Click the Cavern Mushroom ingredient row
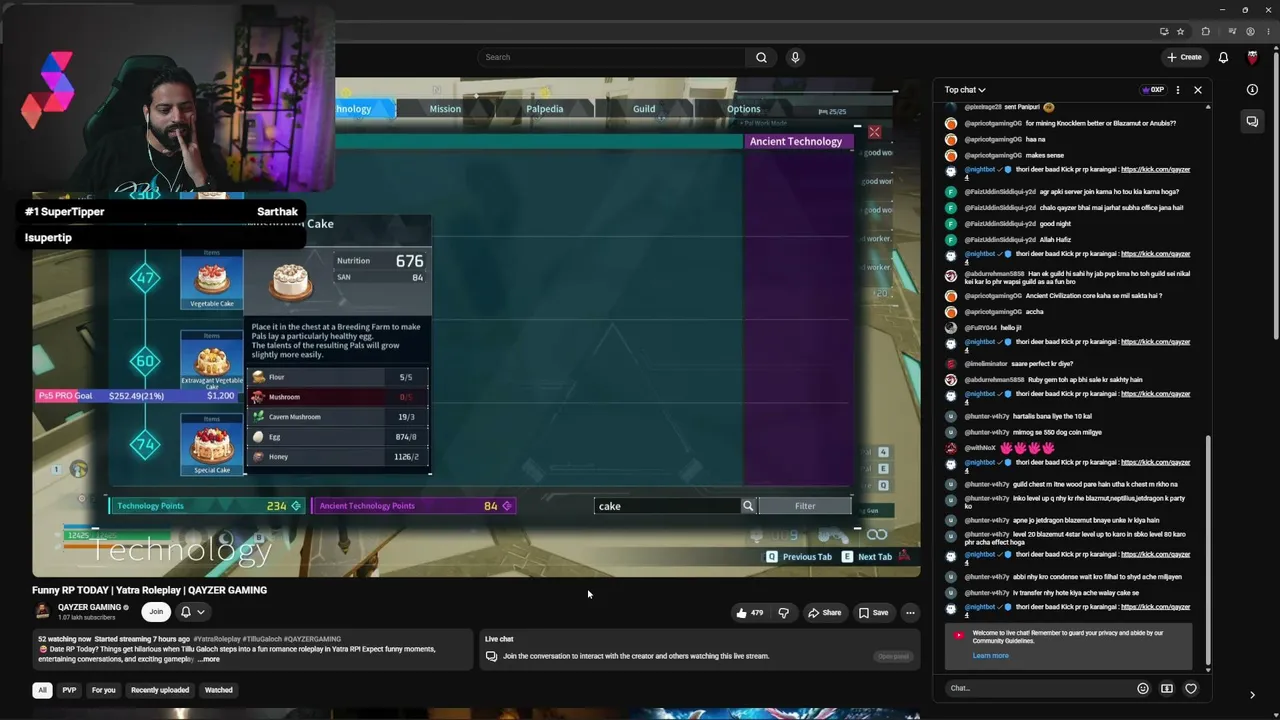Image resolution: width=1280 pixels, height=720 pixels. point(338,417)
